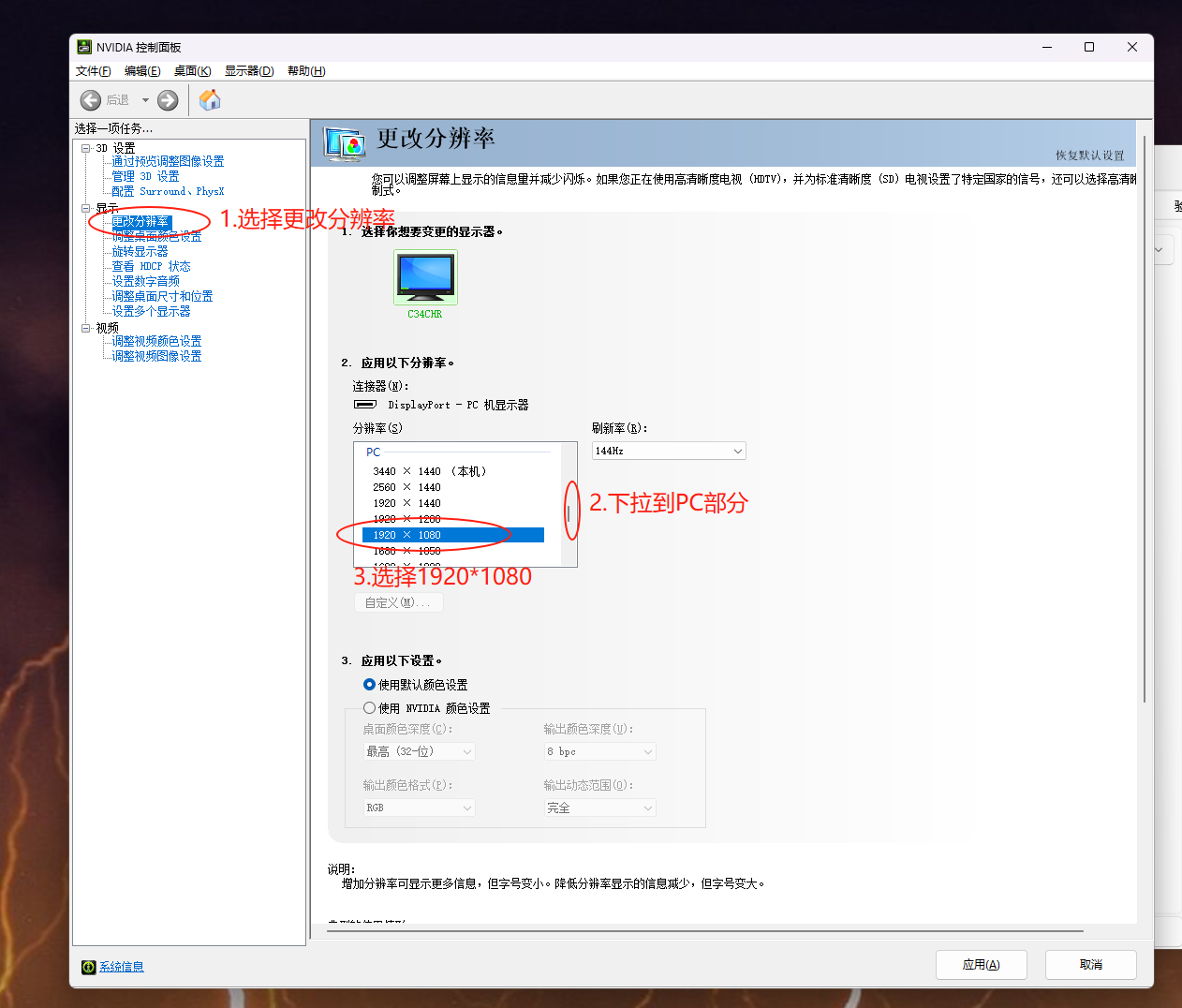Open the 编辑(E) menu
The image size is (1182, 1008).
(142, 71)
